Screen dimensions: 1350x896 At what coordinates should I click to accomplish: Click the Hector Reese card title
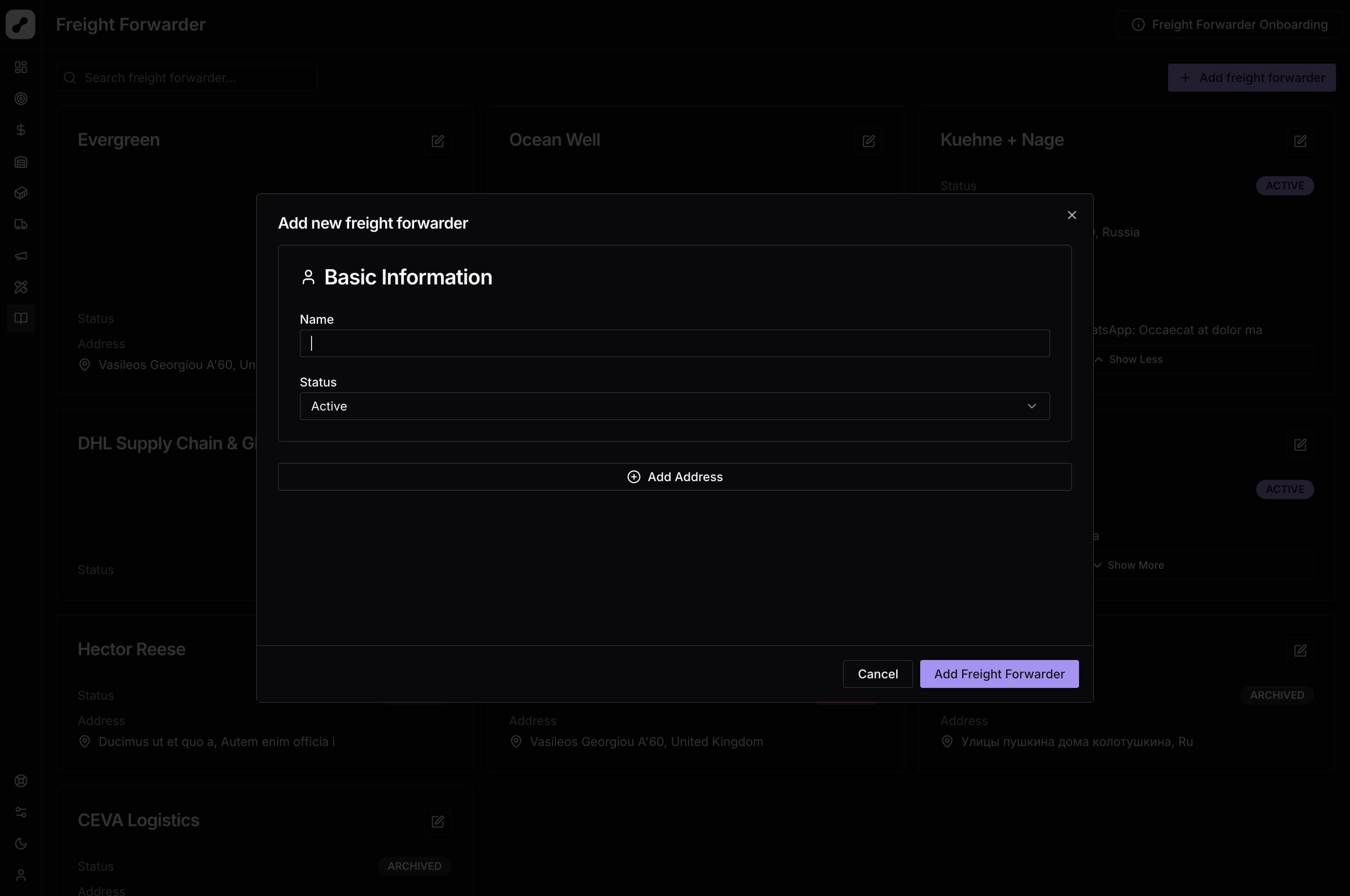(x=131, y=649)
